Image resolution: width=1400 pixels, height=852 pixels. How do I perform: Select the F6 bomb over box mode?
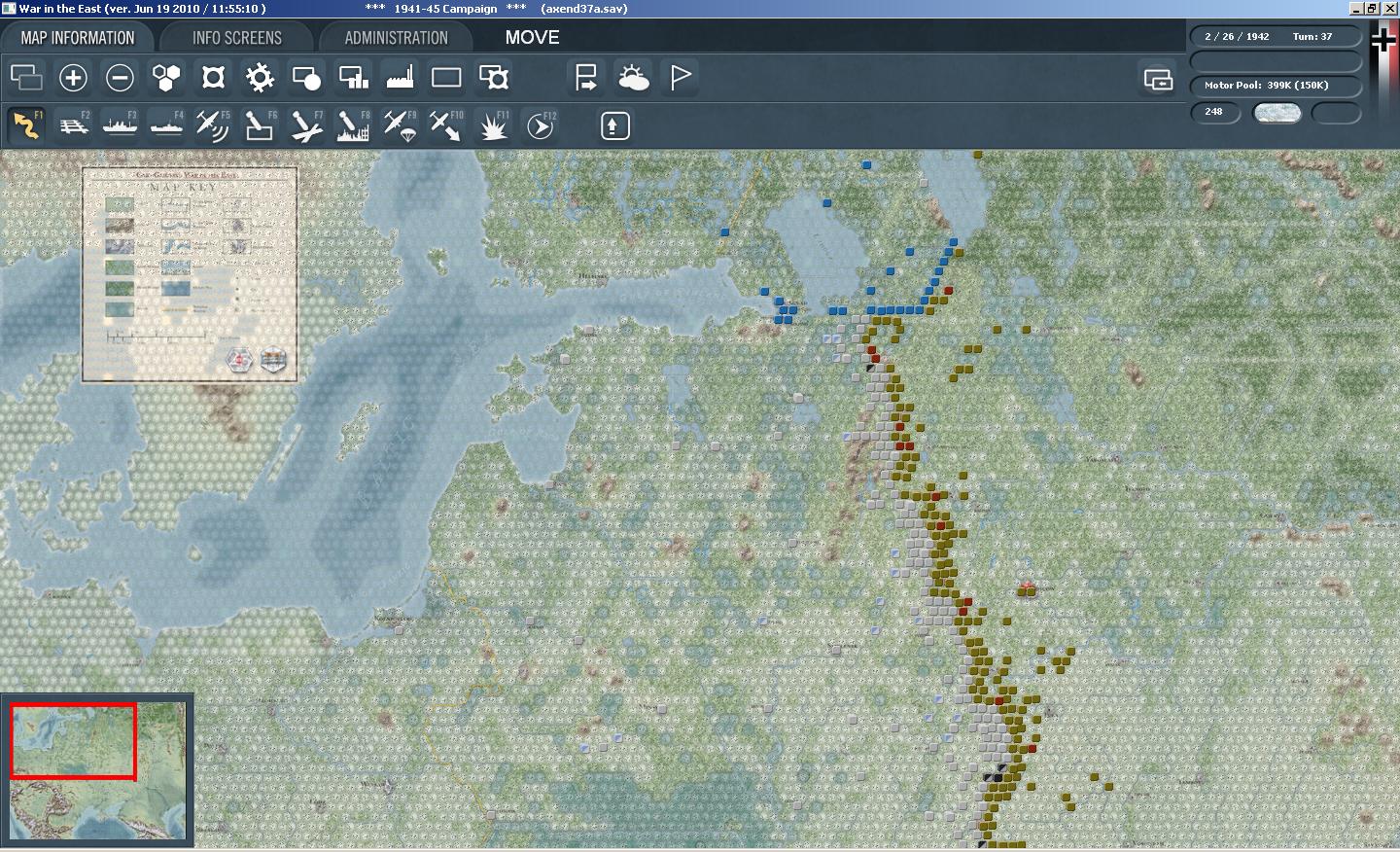click(x=260, y=125)
